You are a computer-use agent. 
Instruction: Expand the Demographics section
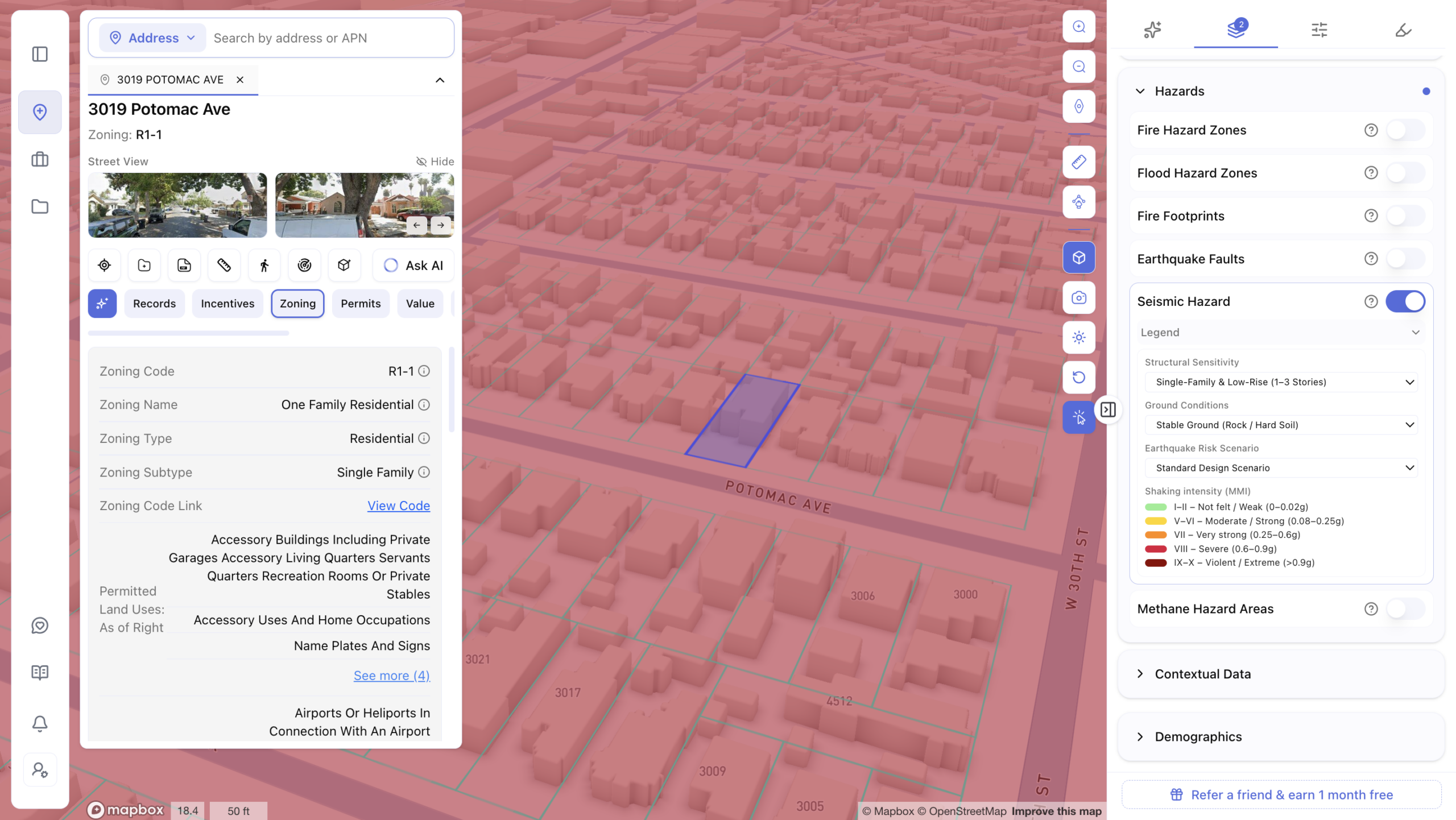click(1281, 737)
